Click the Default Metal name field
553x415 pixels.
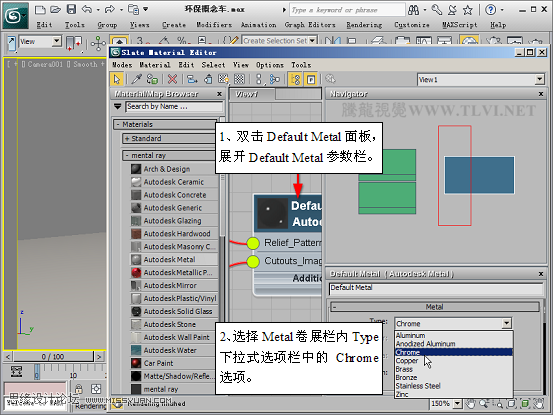coord(435,288)
